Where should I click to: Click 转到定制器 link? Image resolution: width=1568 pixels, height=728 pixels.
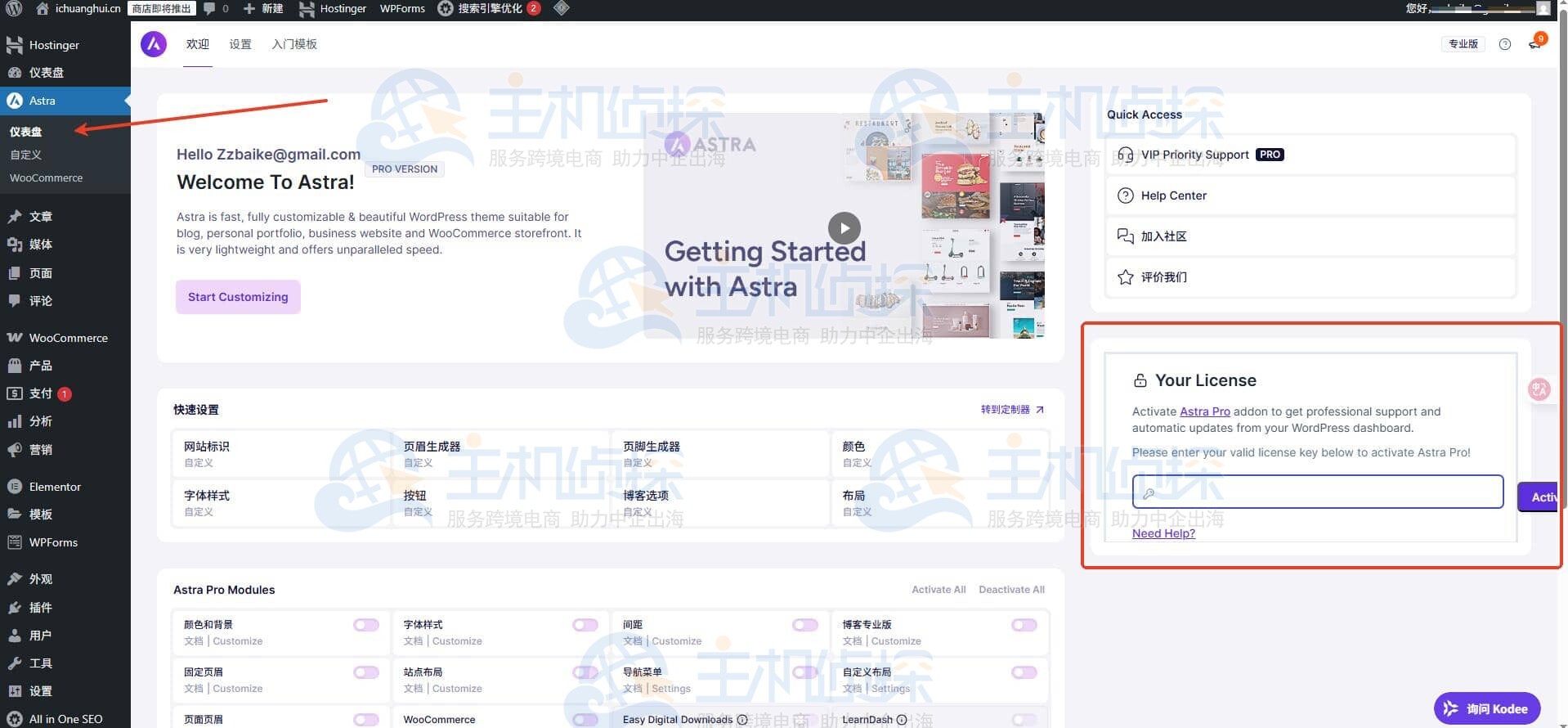point(1012,410)
